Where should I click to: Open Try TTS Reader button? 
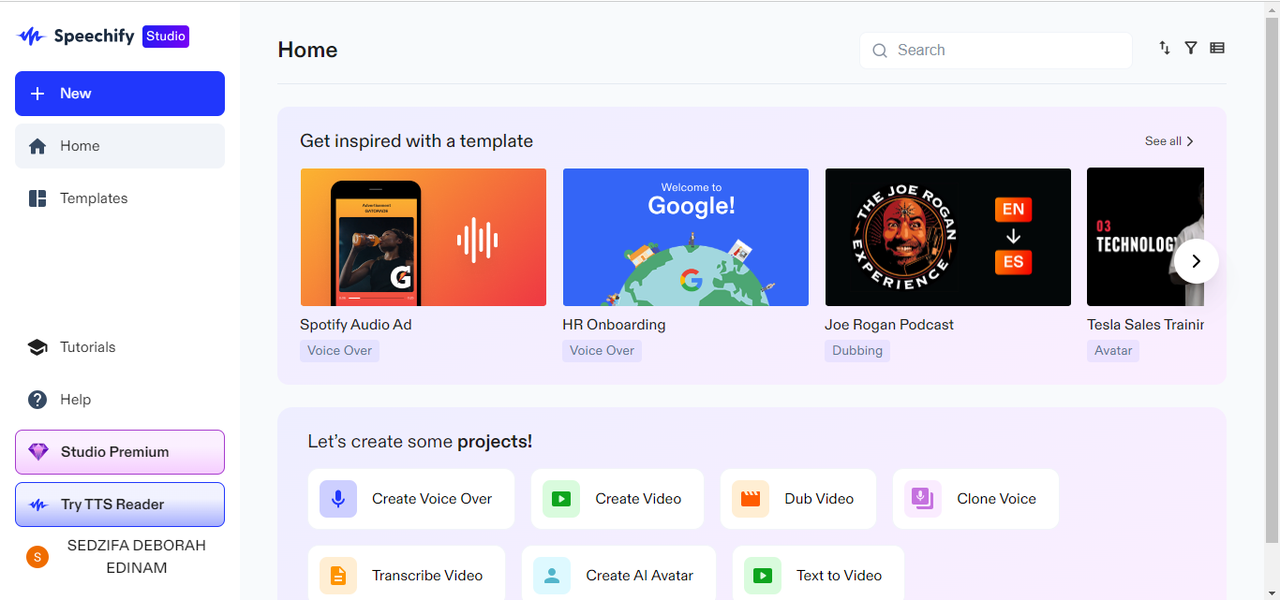120,504
